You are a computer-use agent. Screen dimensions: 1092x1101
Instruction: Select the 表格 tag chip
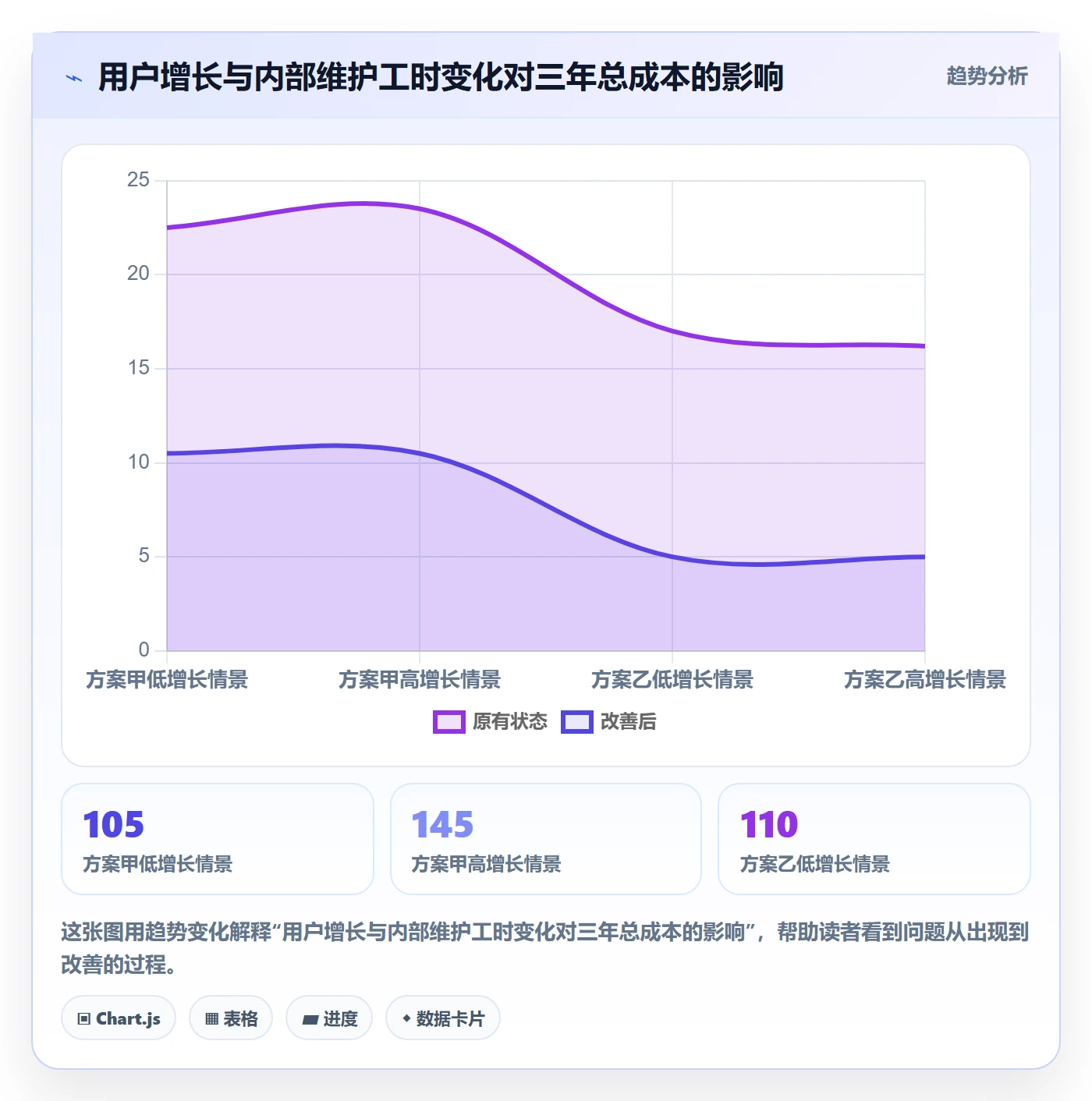(x=231, y=1018)
